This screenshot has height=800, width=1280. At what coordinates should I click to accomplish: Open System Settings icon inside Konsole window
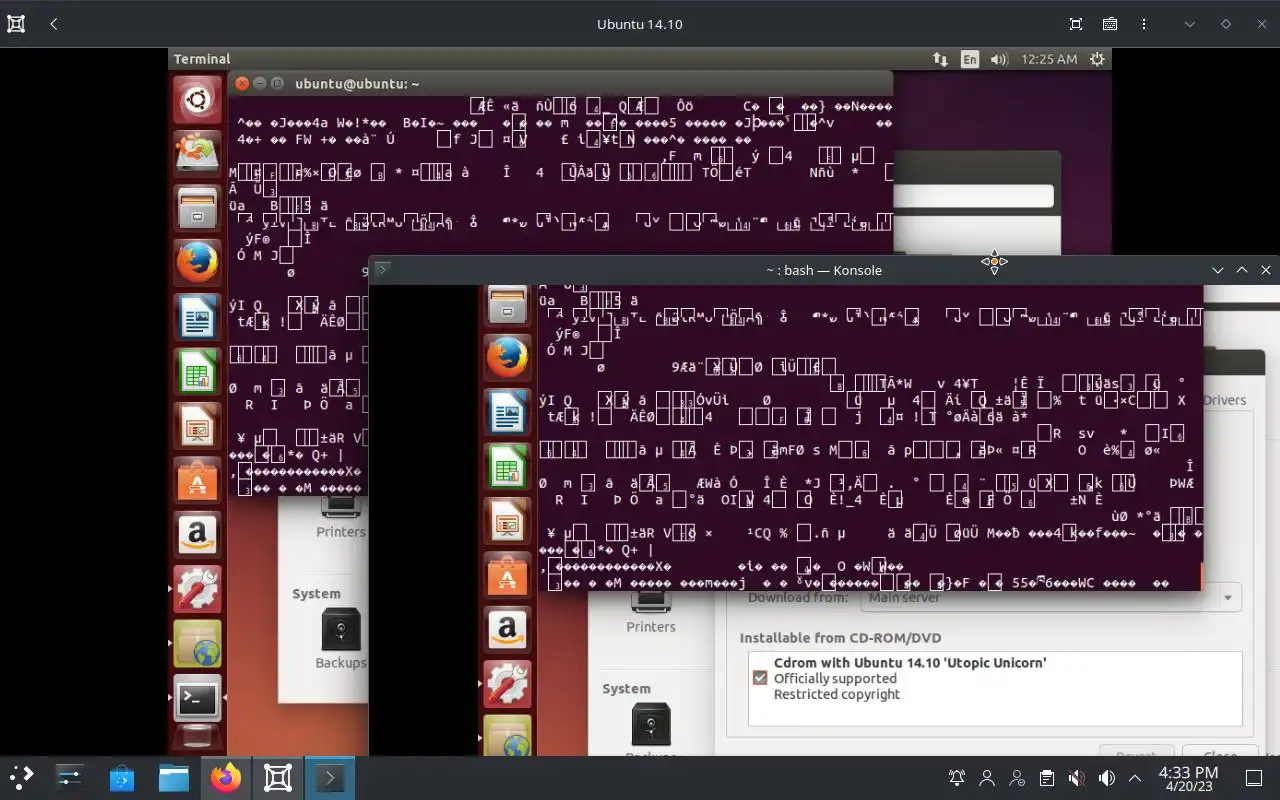[x=507, y=684]
